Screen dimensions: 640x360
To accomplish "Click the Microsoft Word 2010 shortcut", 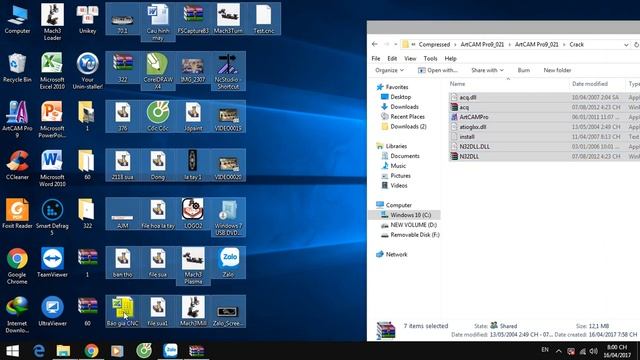I will click(x=52, y=168).
